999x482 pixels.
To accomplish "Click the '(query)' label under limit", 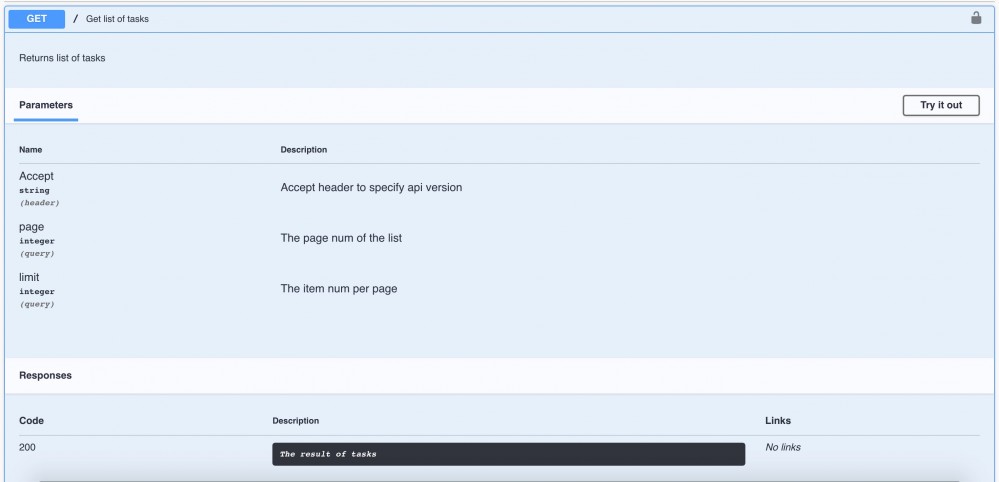I will [36, 304].
